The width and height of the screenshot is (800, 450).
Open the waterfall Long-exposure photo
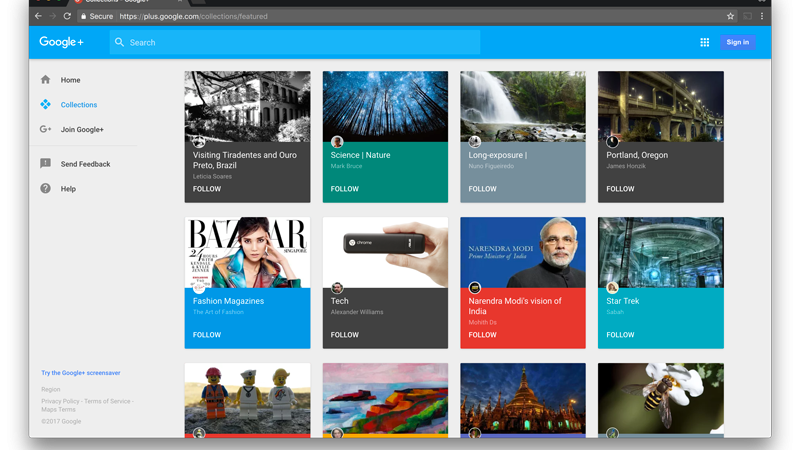coord(523,106)
